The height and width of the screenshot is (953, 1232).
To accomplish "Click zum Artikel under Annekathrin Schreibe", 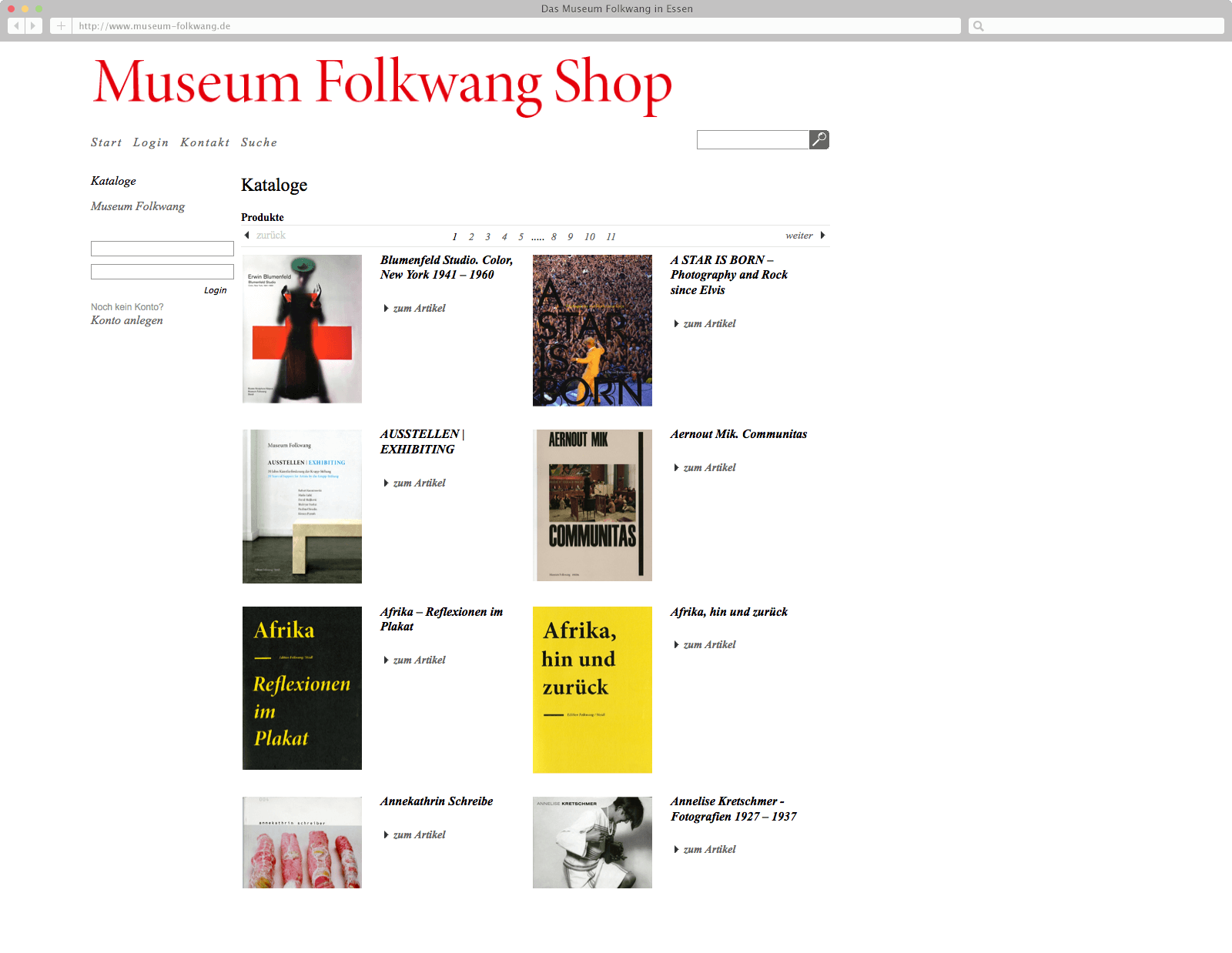I will click(x=420, y=834).
